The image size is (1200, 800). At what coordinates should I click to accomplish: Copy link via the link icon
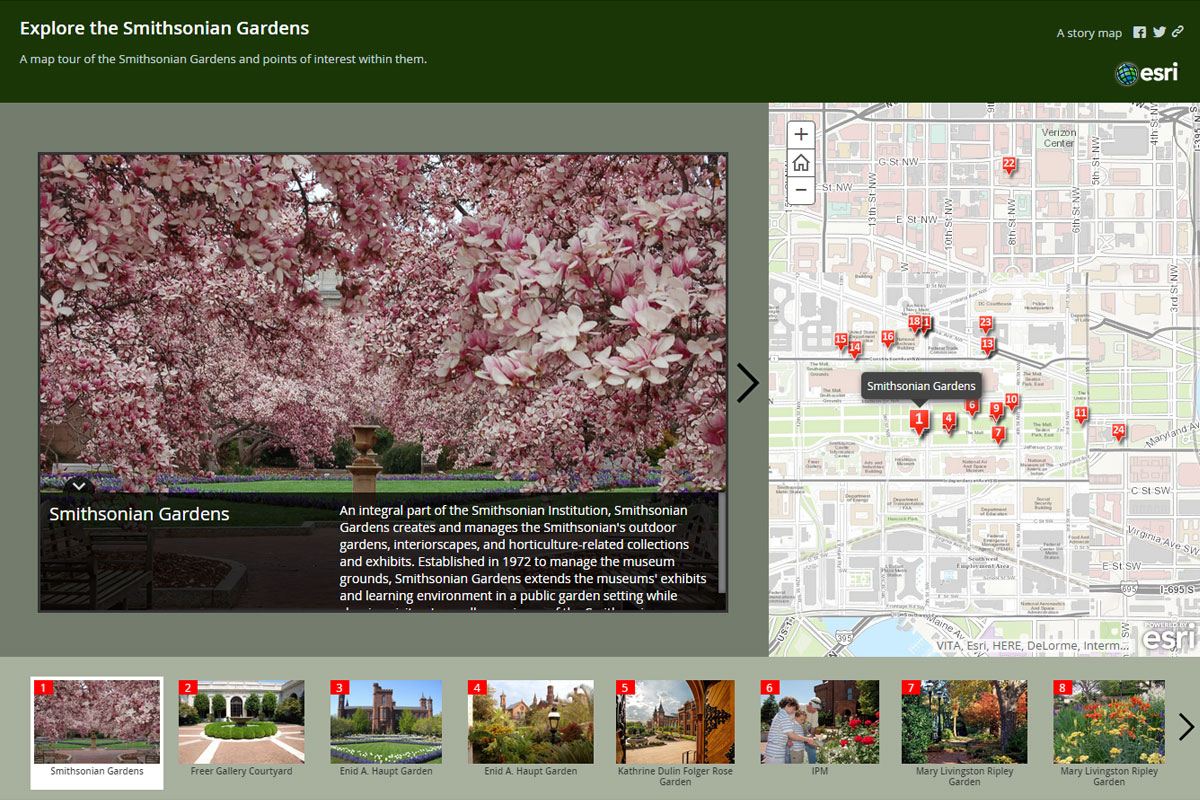coord(1178,32)
